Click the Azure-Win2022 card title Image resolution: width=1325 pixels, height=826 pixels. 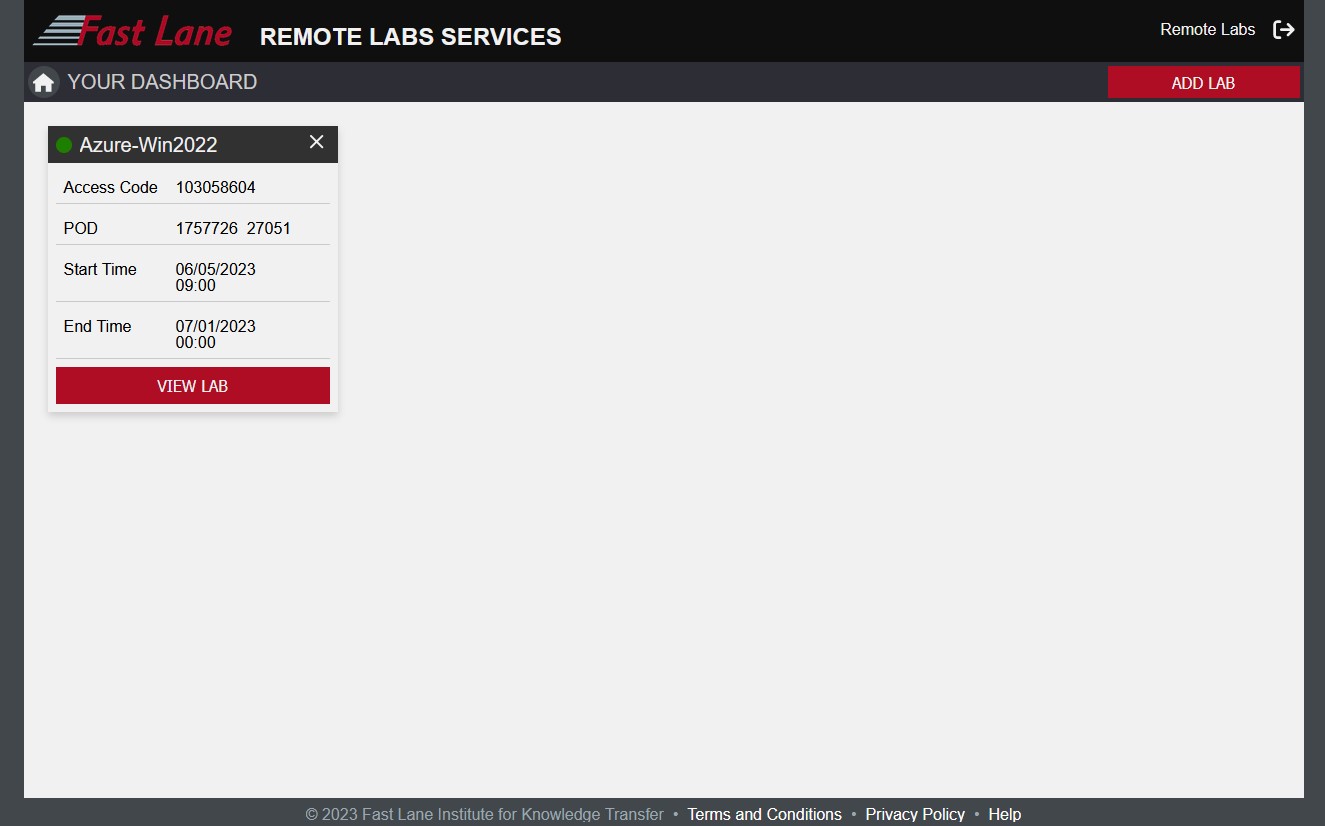[x=148, y=145]
